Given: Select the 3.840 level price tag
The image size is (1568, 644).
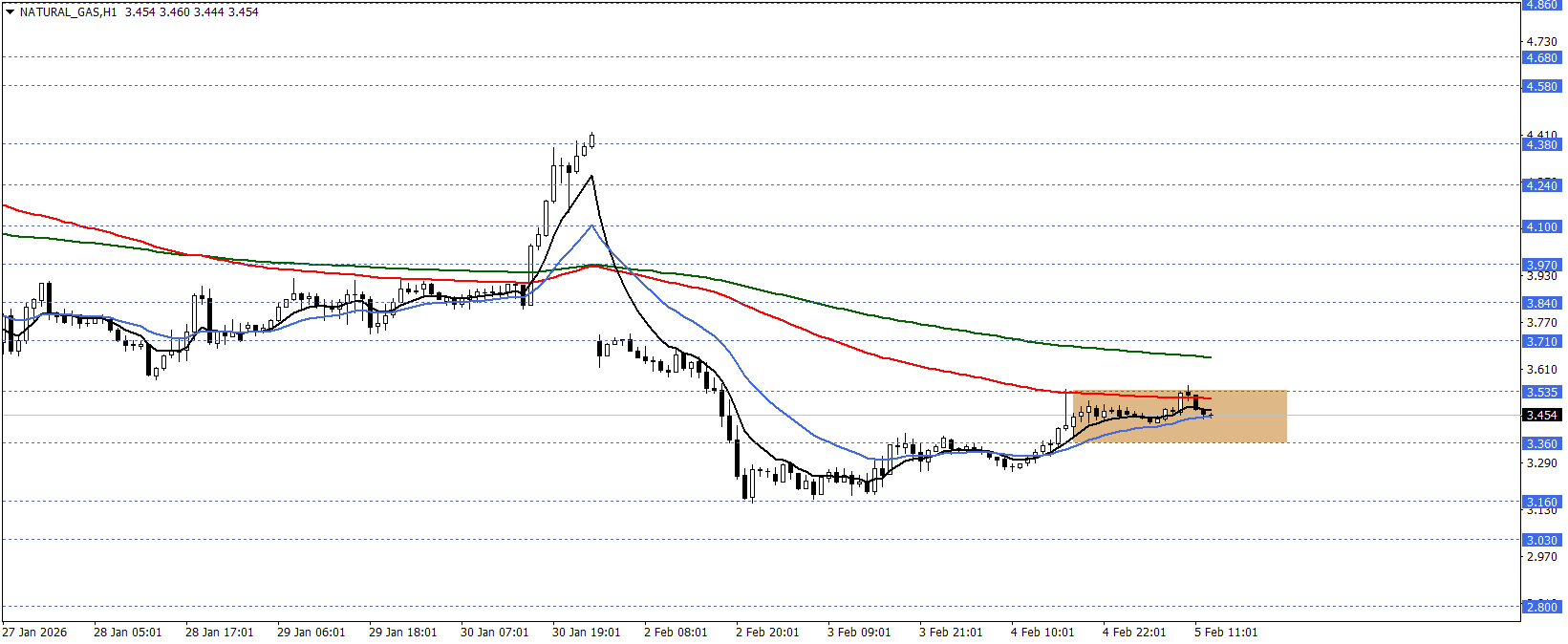Looking at the screenshot, I should point(1541,304).
